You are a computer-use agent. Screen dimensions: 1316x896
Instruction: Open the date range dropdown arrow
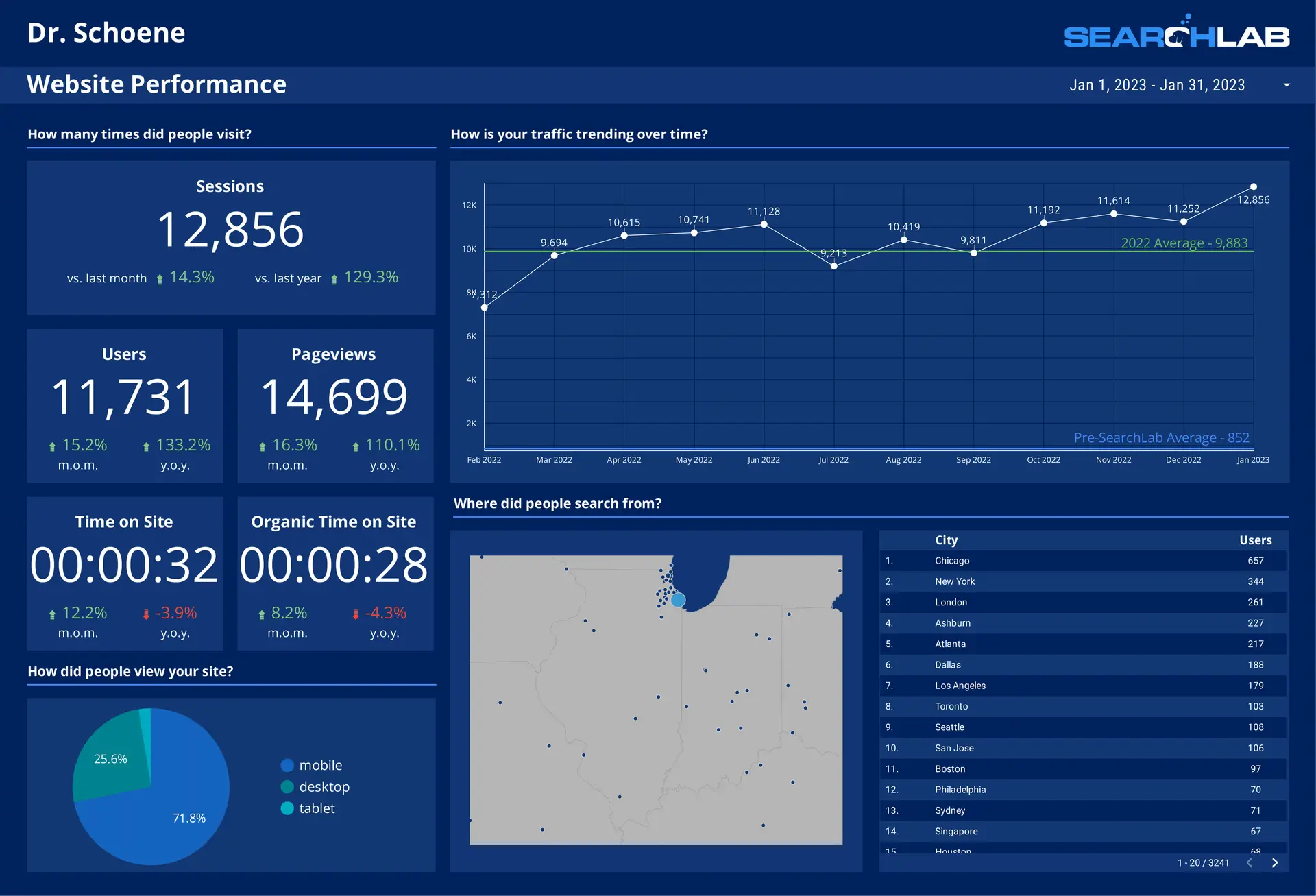1287,85
